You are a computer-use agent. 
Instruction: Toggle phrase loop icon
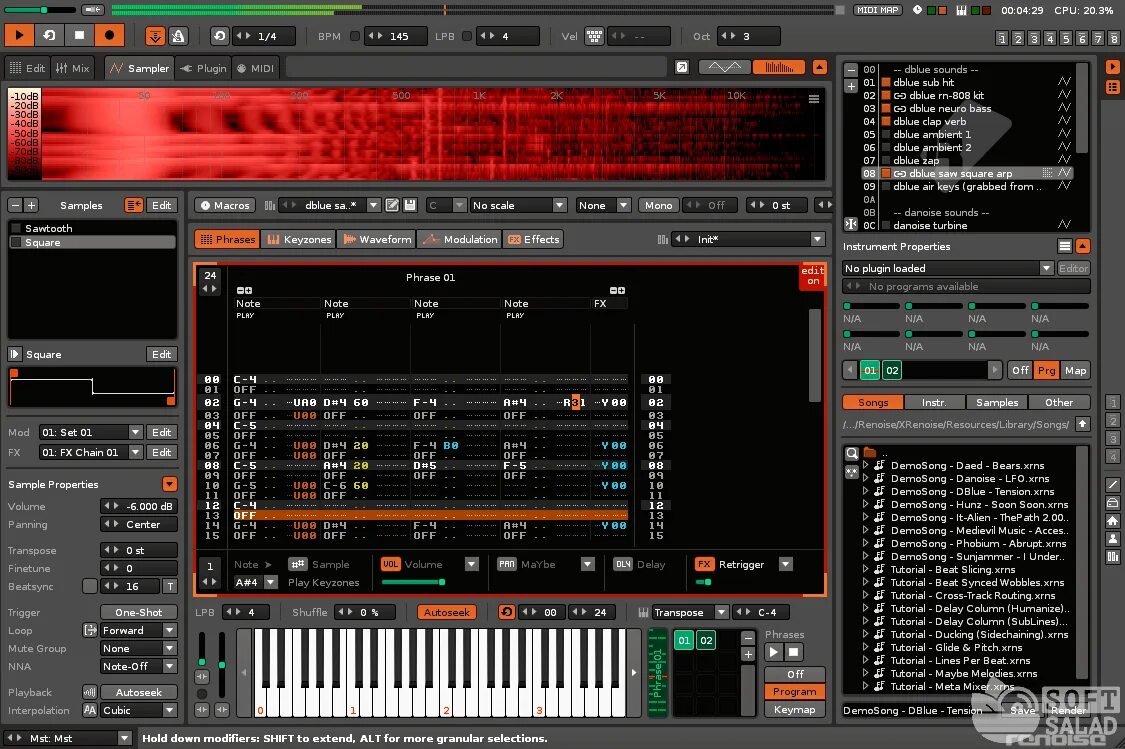pyautogui.click(x=507, y=613)
